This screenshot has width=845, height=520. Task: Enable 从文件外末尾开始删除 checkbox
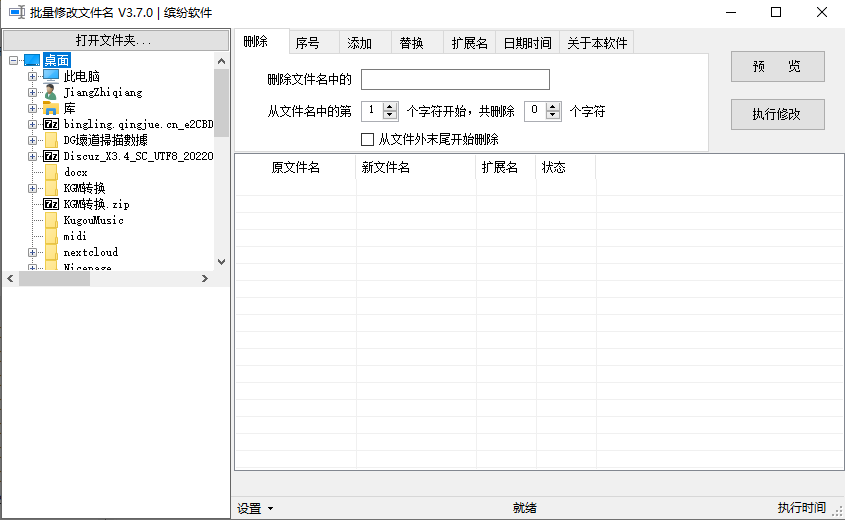point(368,140)
